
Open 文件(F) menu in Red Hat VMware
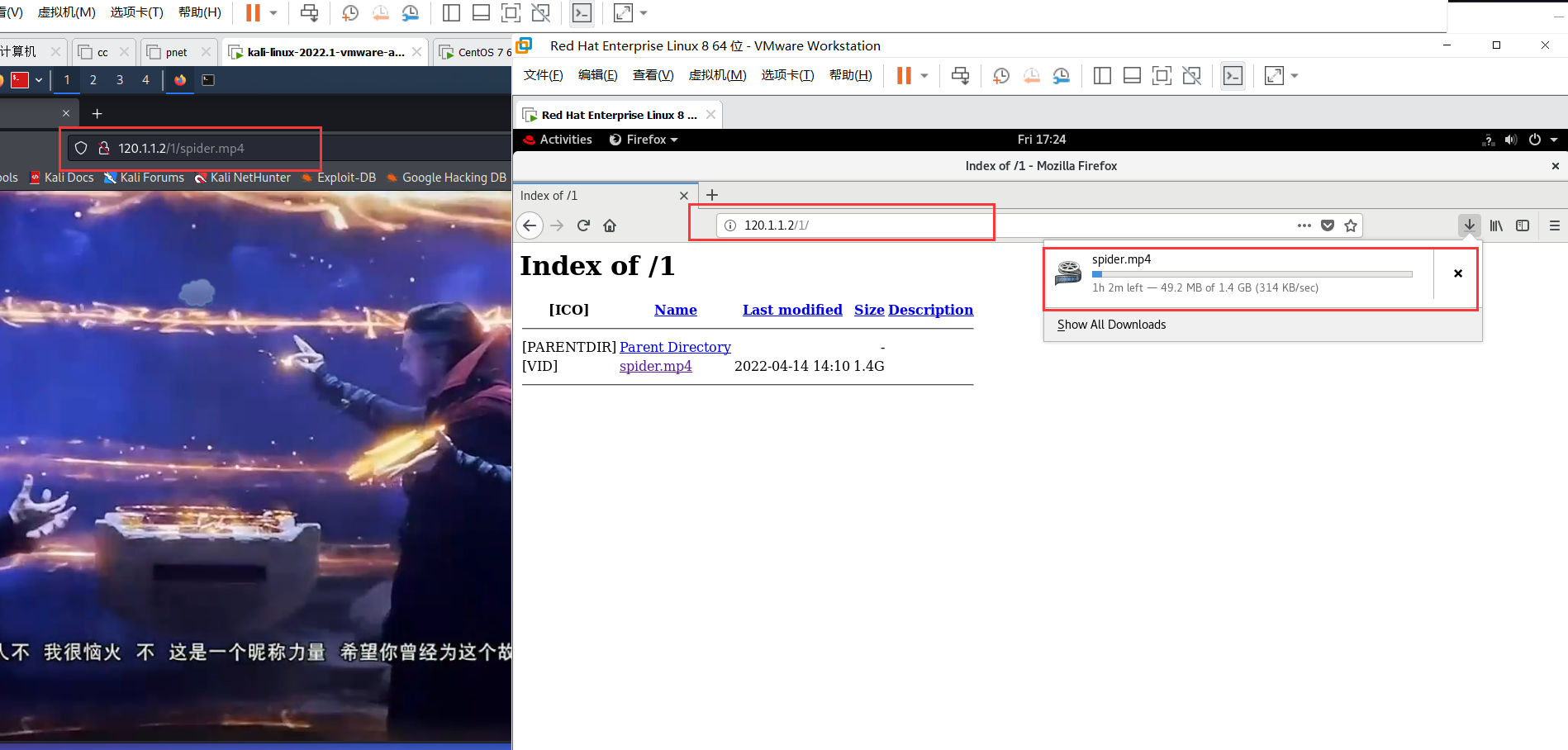tap(544, 75)
